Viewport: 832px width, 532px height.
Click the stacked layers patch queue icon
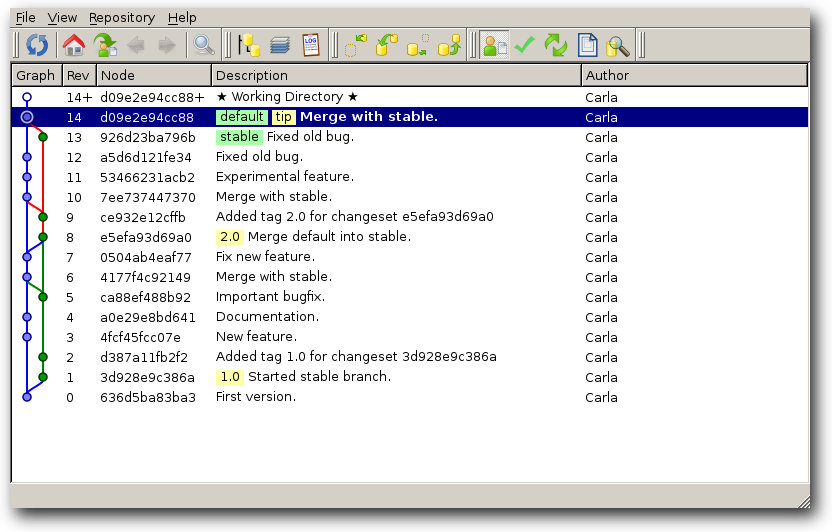click(280, 46)
